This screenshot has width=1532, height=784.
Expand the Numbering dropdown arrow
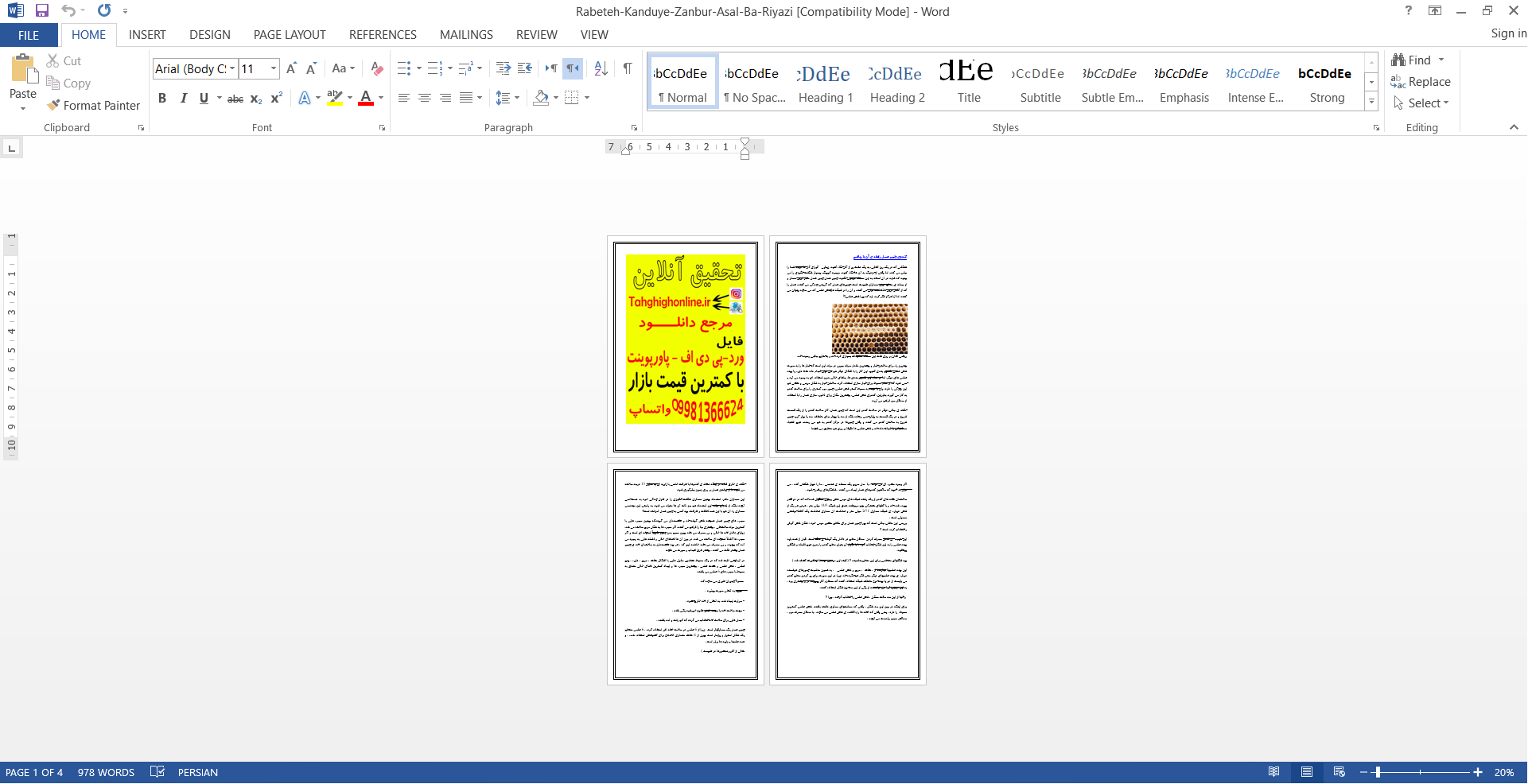click(x=450, y=69)
